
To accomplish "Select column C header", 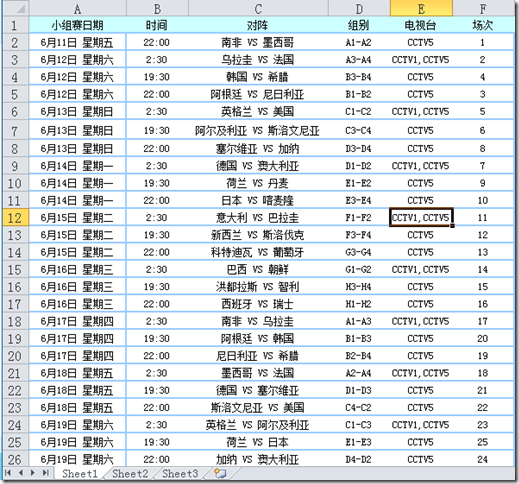I will pyautogui.click(x=258, y=8).
